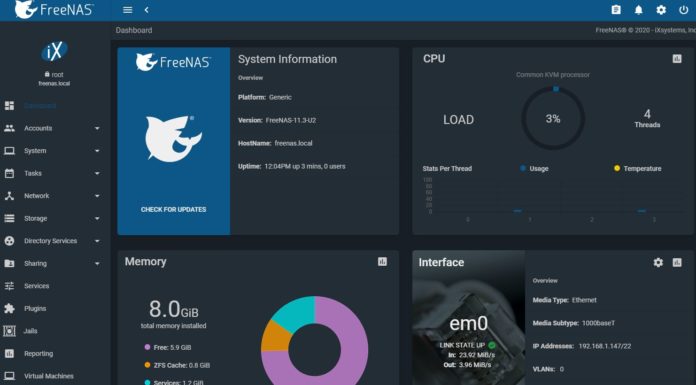
Task: Expand the Directory Services menu arrow
Action: click(97, 241)
